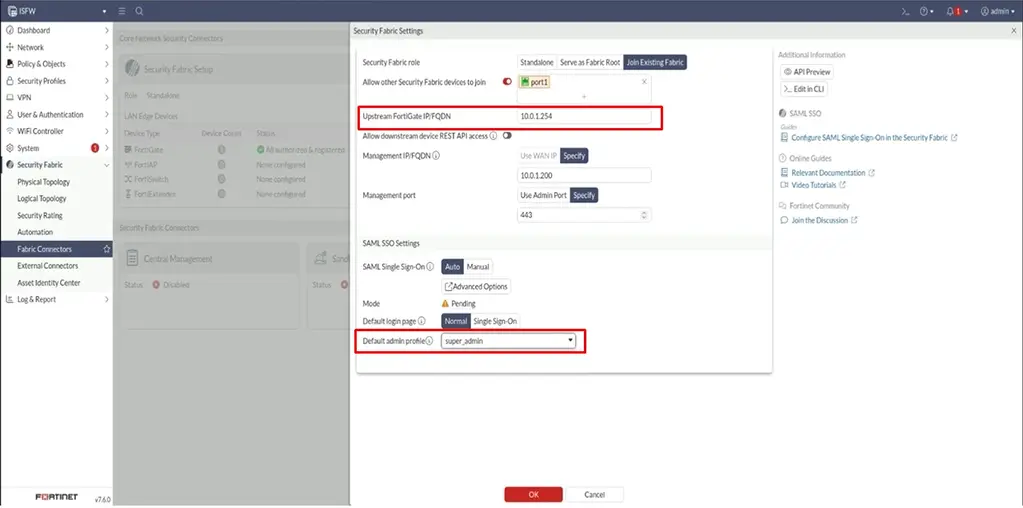Toggle Allow downstream device REST API access
The width and height of the screenshot is (1023, 508).
coord(507,136)
